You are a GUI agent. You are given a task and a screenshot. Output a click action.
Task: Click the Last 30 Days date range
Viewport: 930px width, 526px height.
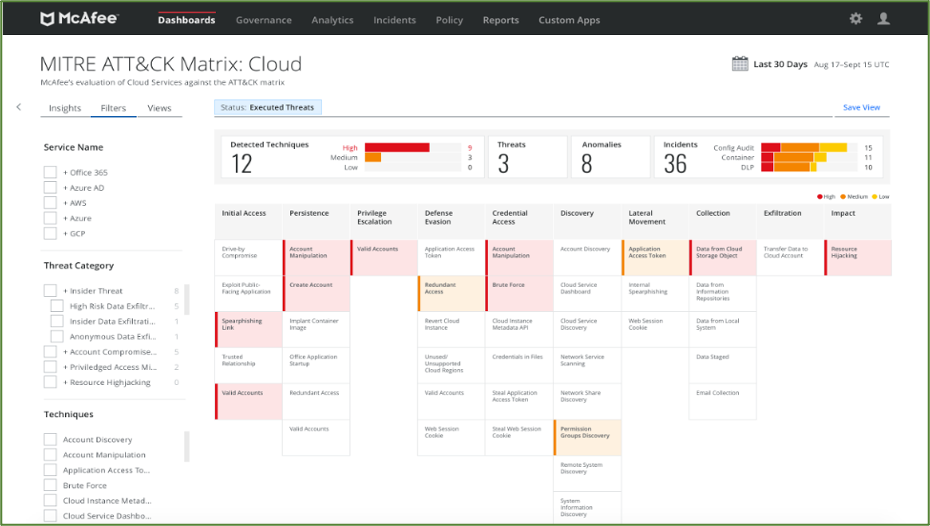[x=780, y=64]
